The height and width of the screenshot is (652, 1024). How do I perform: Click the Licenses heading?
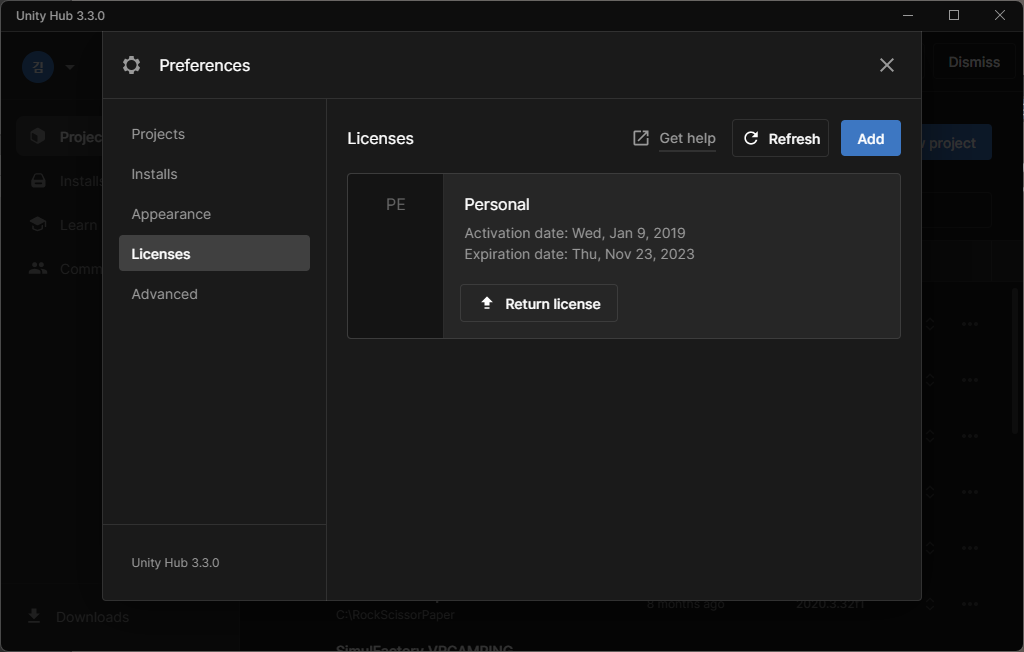[x=380, y=139]
